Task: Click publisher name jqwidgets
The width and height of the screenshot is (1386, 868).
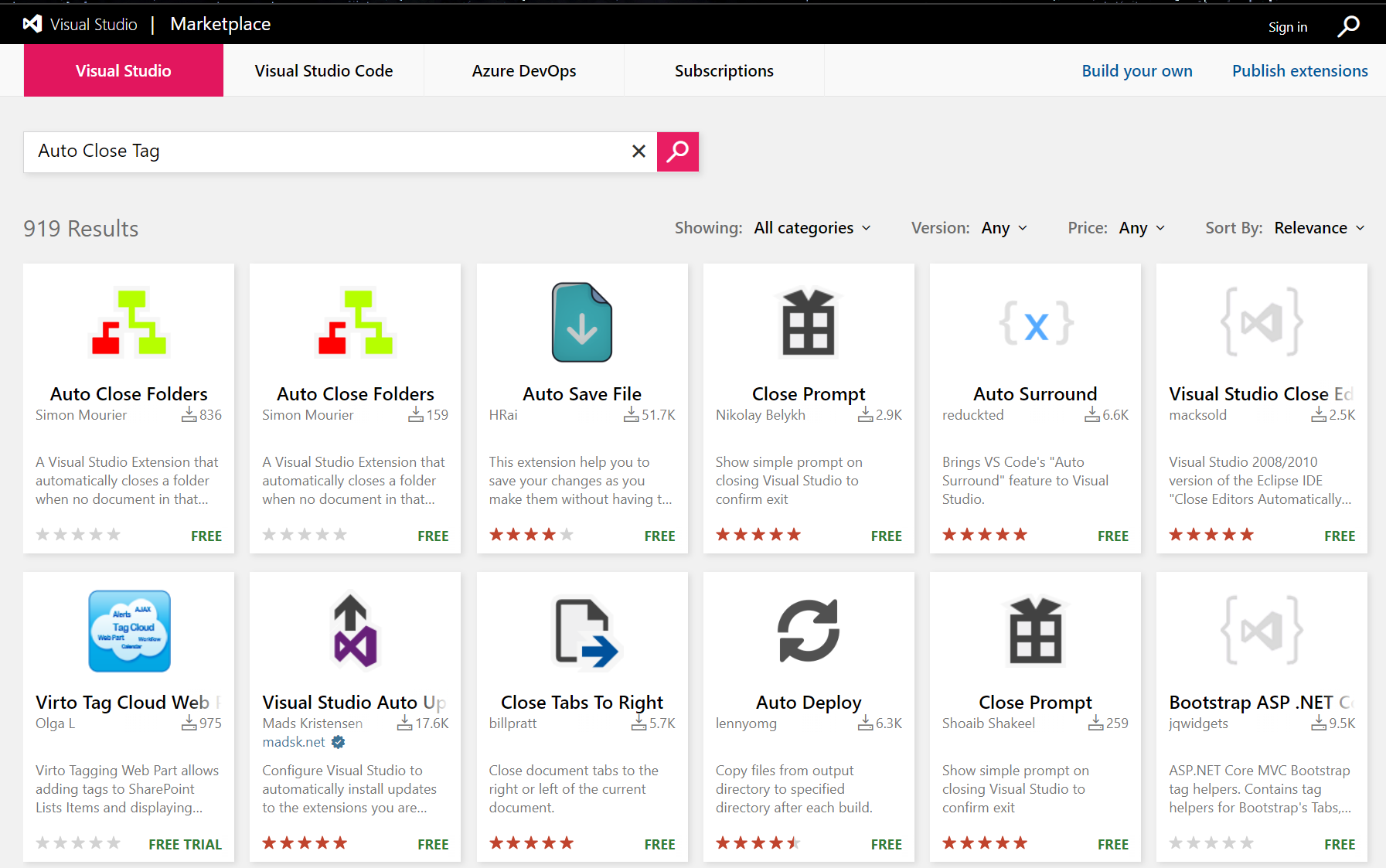Action: [x=1198, y=723]
